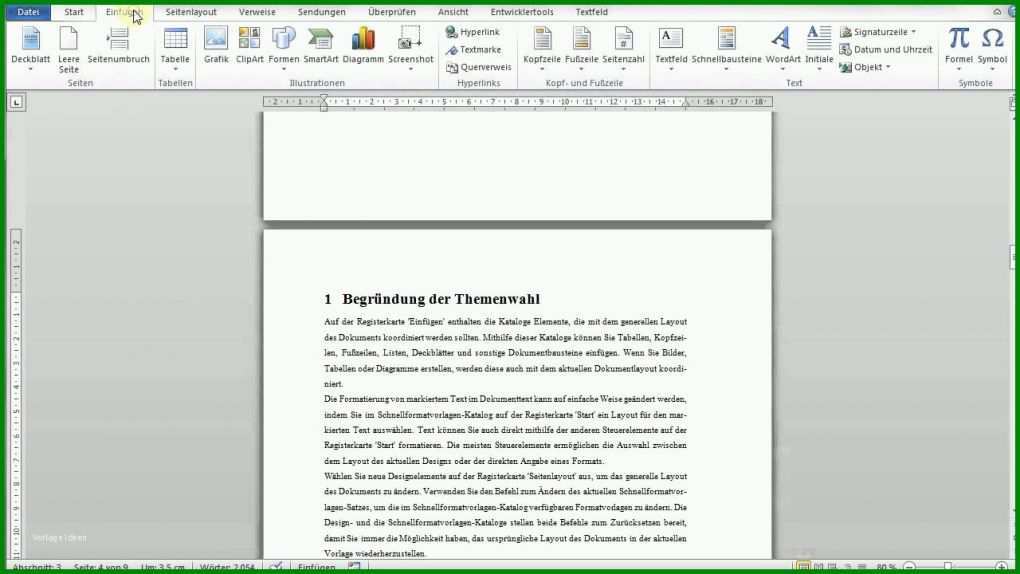Screen dimensions: 1020x574
Task: Click paragraph starting 'Die Formatierung von markiertem'
Action: 505,430
